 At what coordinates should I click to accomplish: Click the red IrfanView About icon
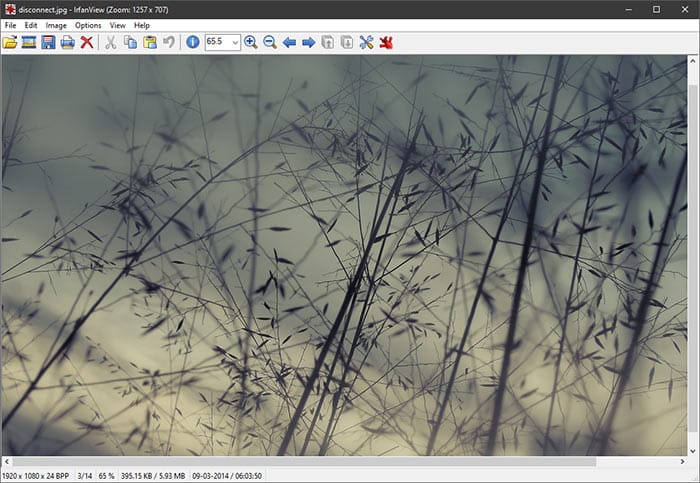pos(386,42)
